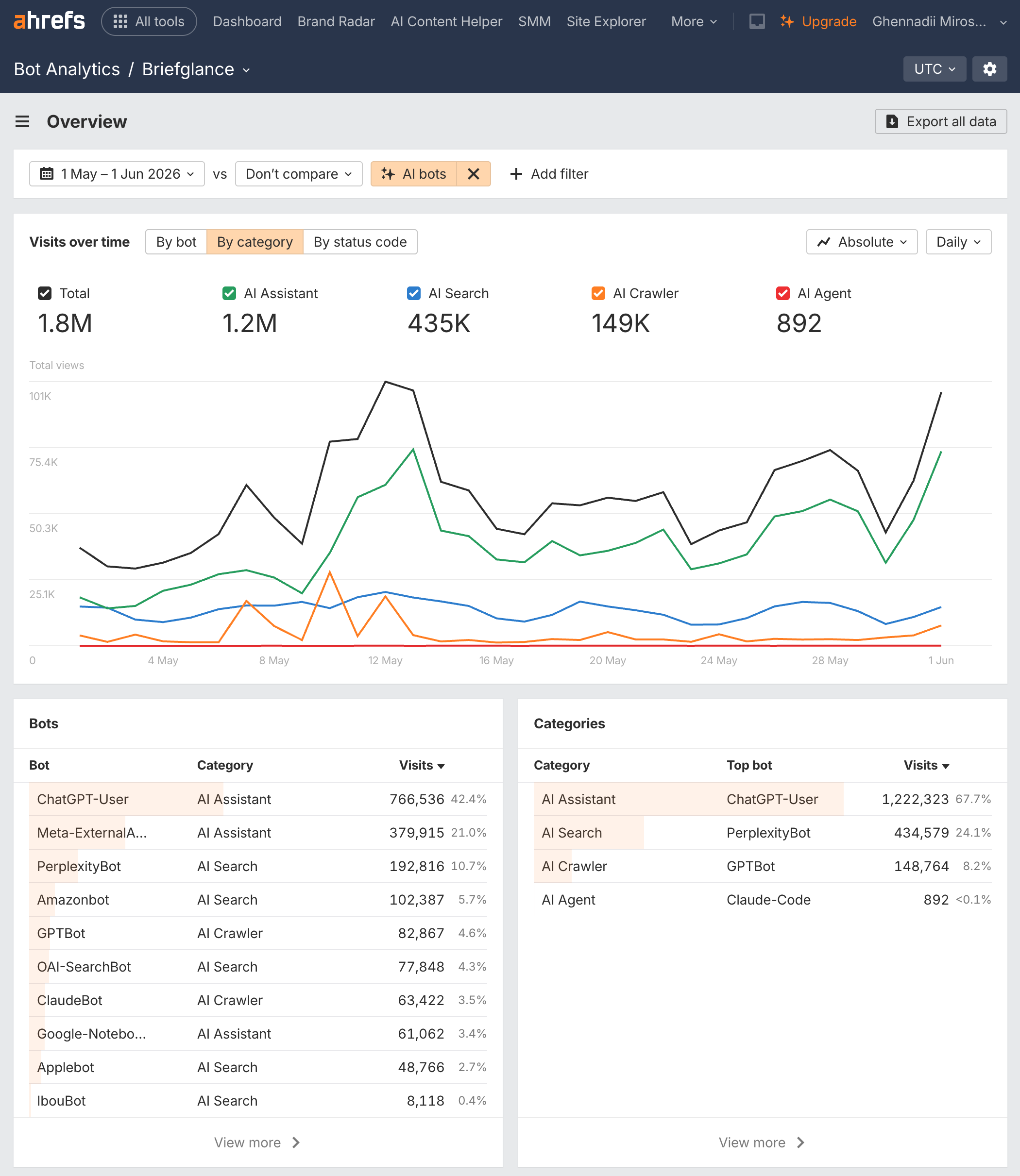Switch to By bot view
The height and width of the screenshot is (1176, 1020).
pos(176,242)
